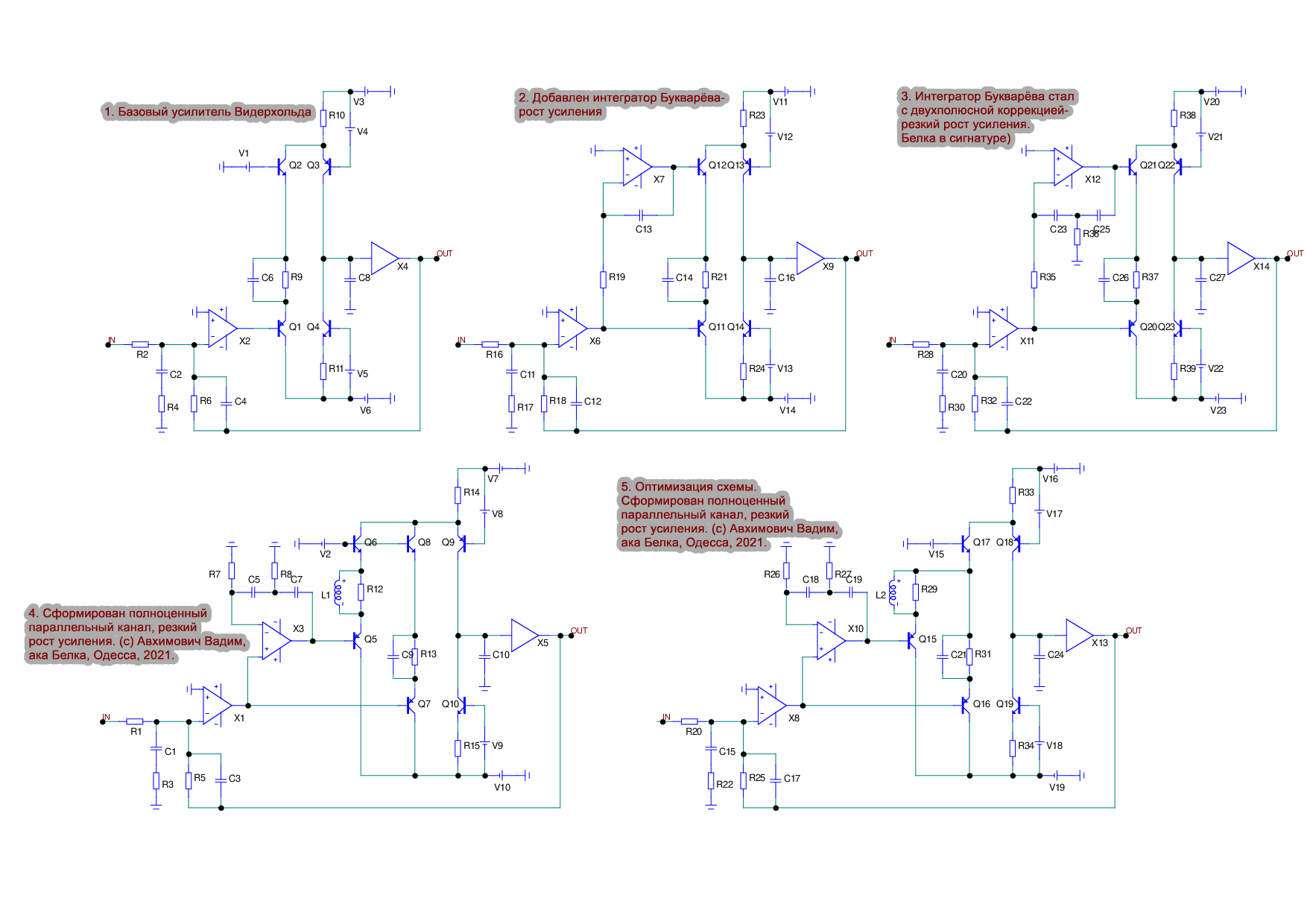Screen dimensions: 1307x924
Task: Select capacitor C2 symbol
Action: (x=162, y=372)
